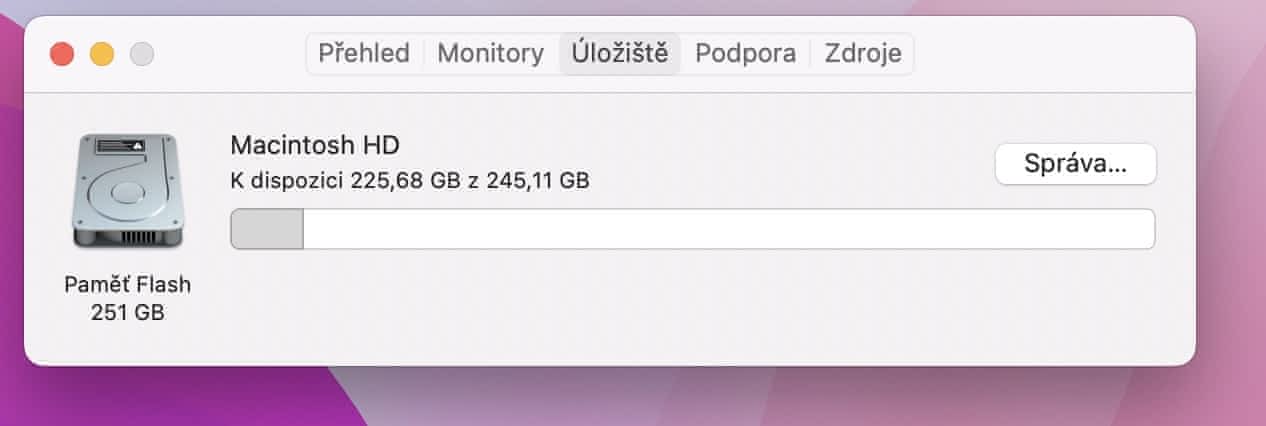The width and height of the screenshot is (1266, 426).
Task: Click the 251 GB capacity label
Action: (127, 312)
